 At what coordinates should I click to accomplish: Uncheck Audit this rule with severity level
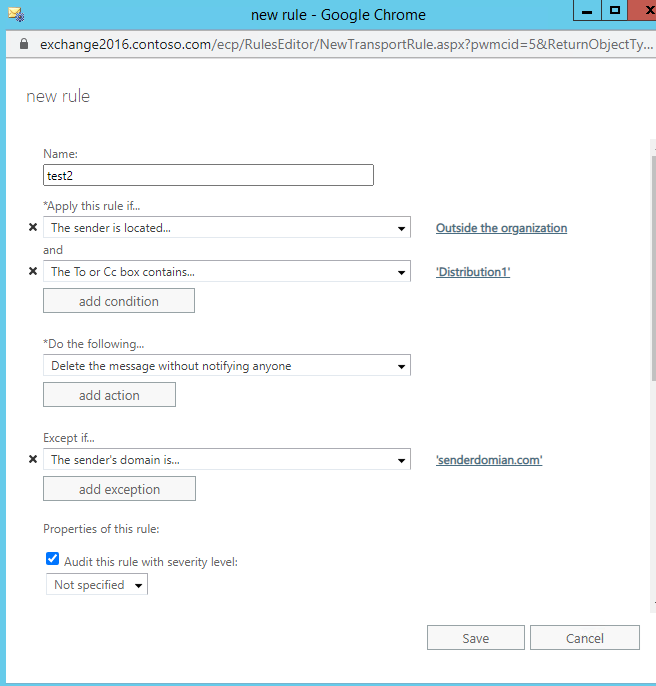53,560
